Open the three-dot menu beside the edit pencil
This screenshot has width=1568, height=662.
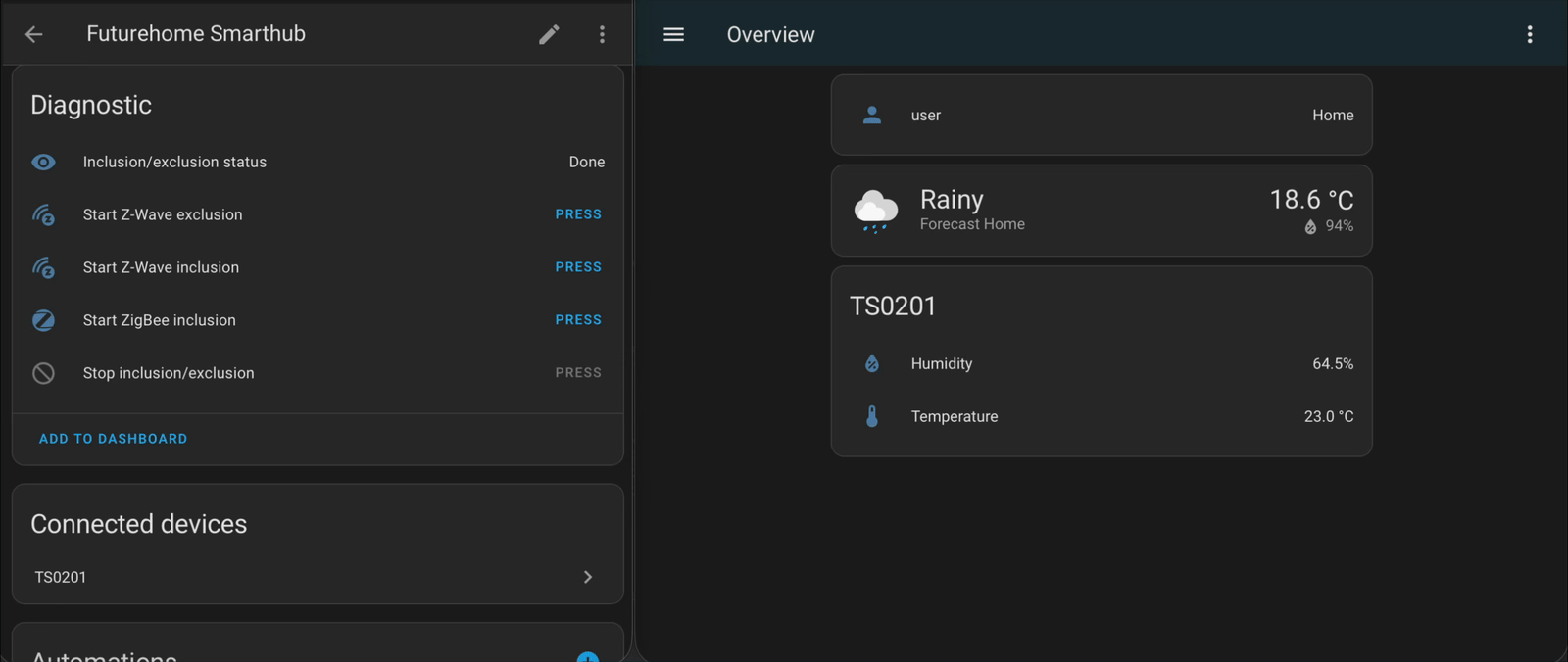[602, 34]
